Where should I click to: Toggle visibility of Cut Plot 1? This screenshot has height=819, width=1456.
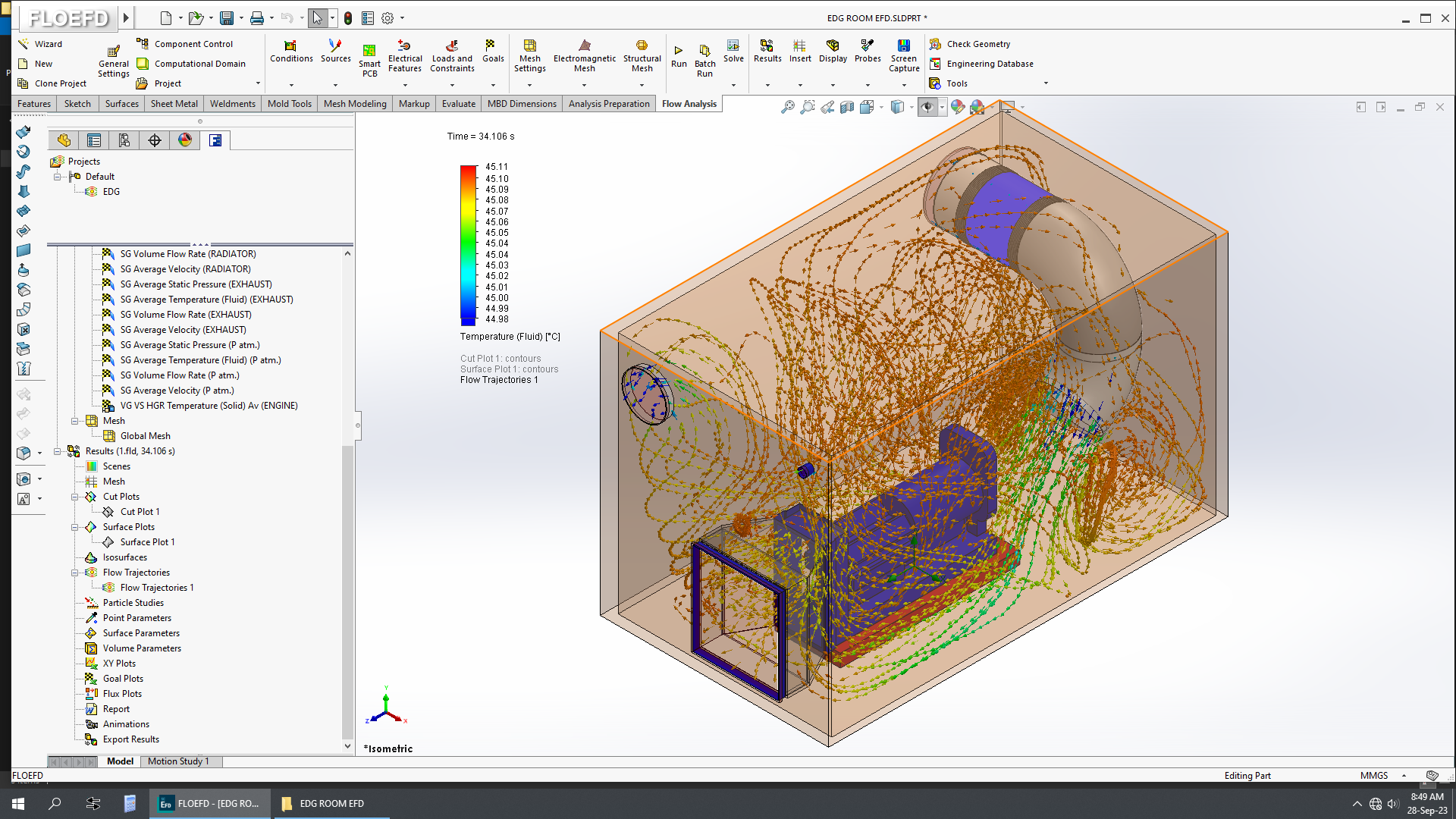pyautogui.click(x=109, y=511)
